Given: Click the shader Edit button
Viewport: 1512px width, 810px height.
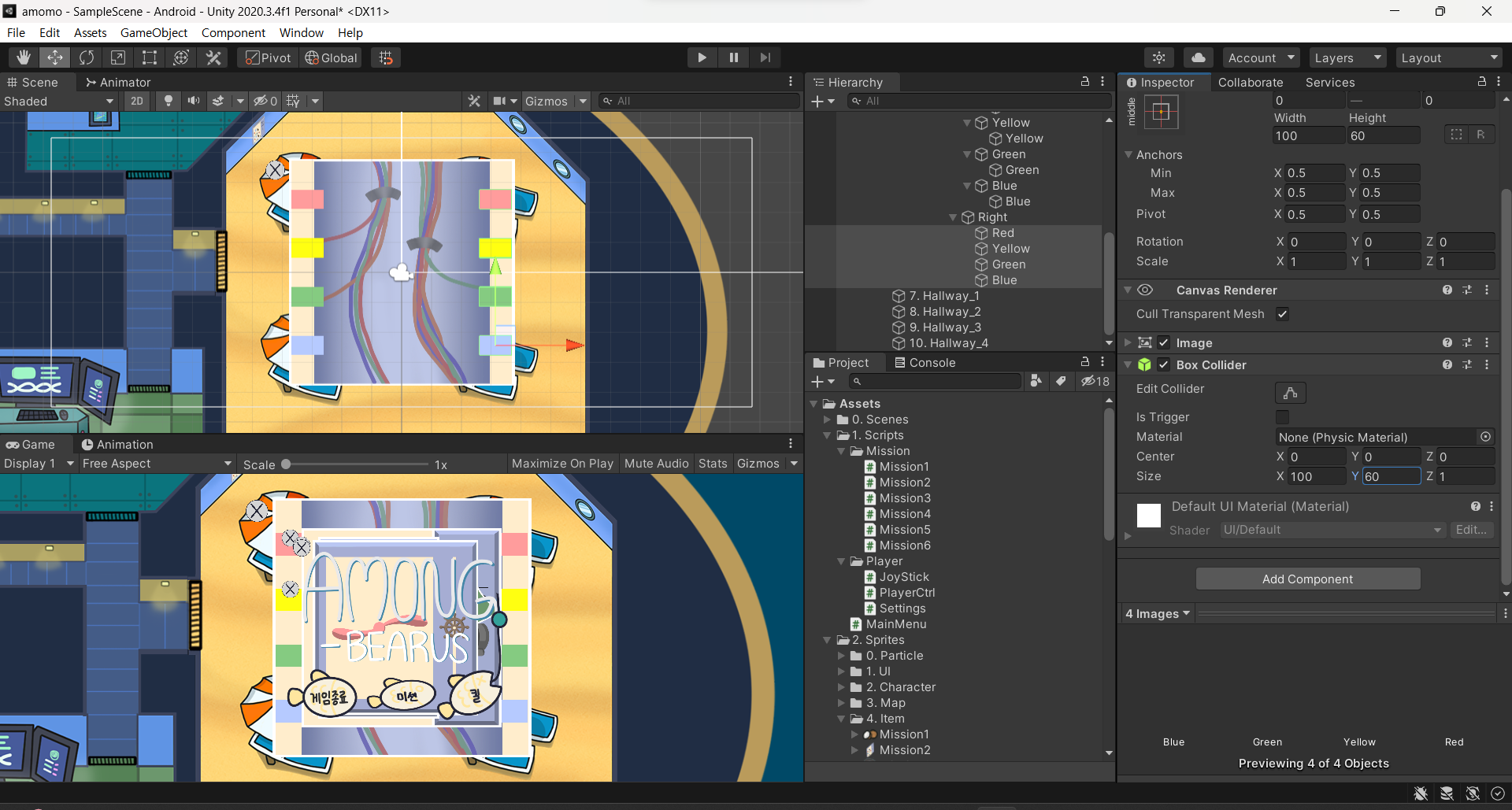Looking at the screenshot, I should [x=1471, y=530].
